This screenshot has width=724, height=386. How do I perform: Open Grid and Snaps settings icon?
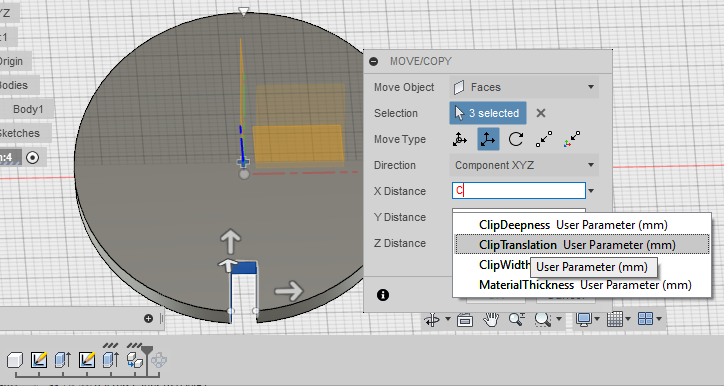(615, 319)
